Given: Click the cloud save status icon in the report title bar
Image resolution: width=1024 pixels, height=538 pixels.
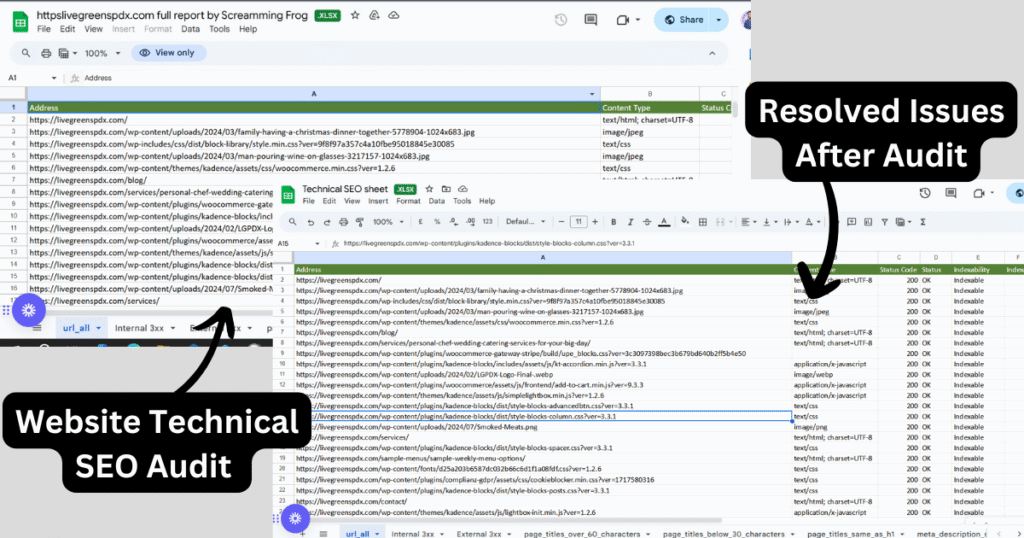Looking at the screenshot, I should [394, 15].
